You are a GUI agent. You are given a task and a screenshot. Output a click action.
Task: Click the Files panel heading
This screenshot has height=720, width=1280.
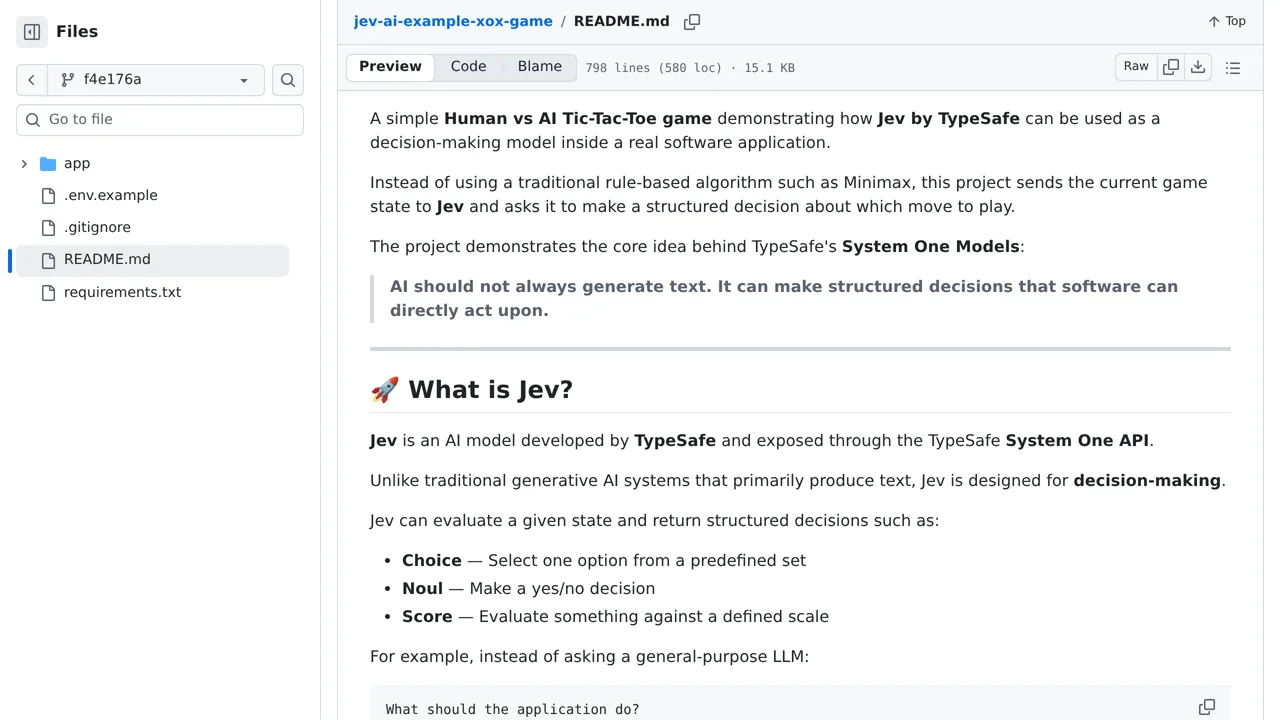click(x=77, y=32)
